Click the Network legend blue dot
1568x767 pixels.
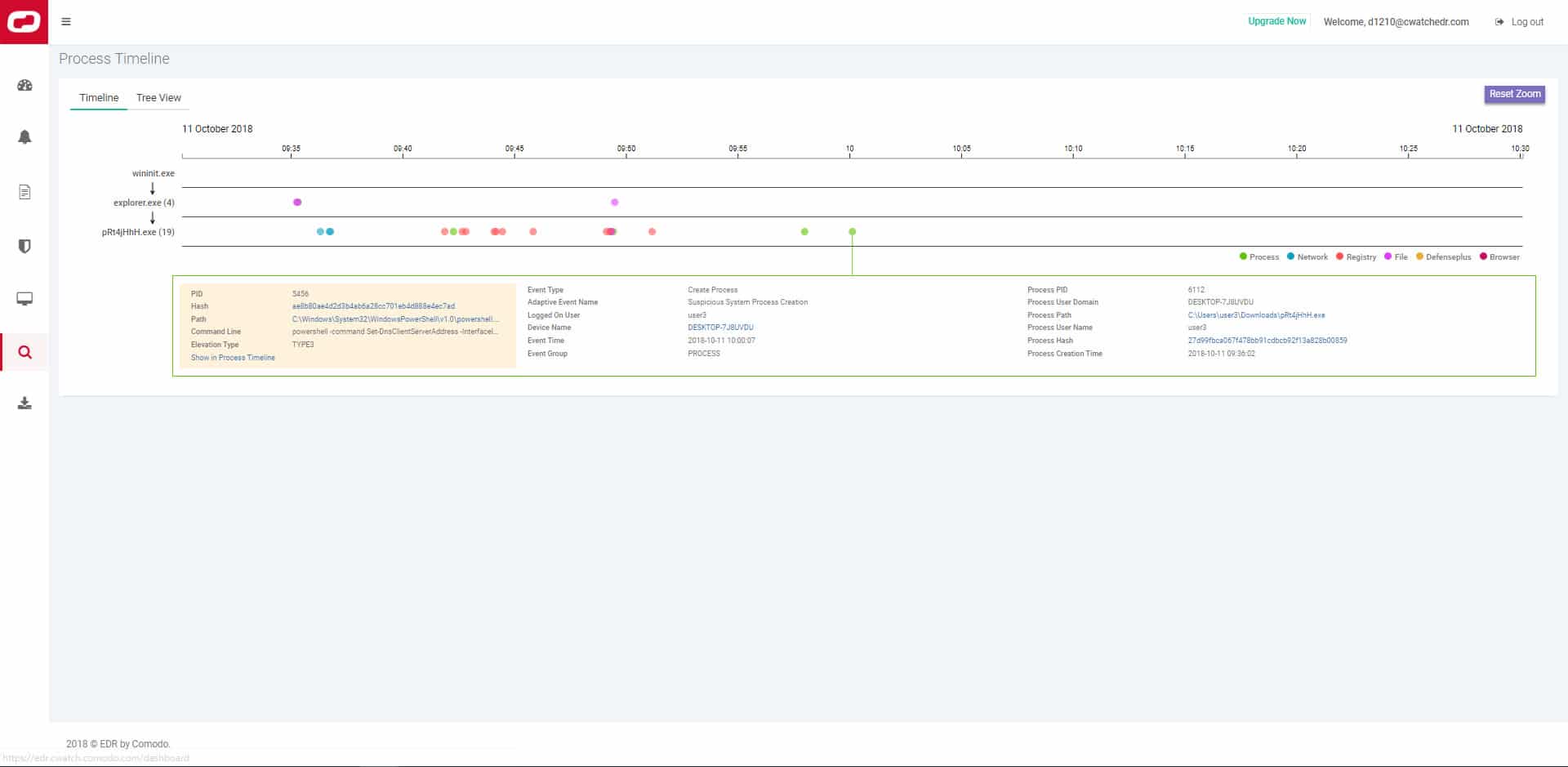pos(1290,256)
